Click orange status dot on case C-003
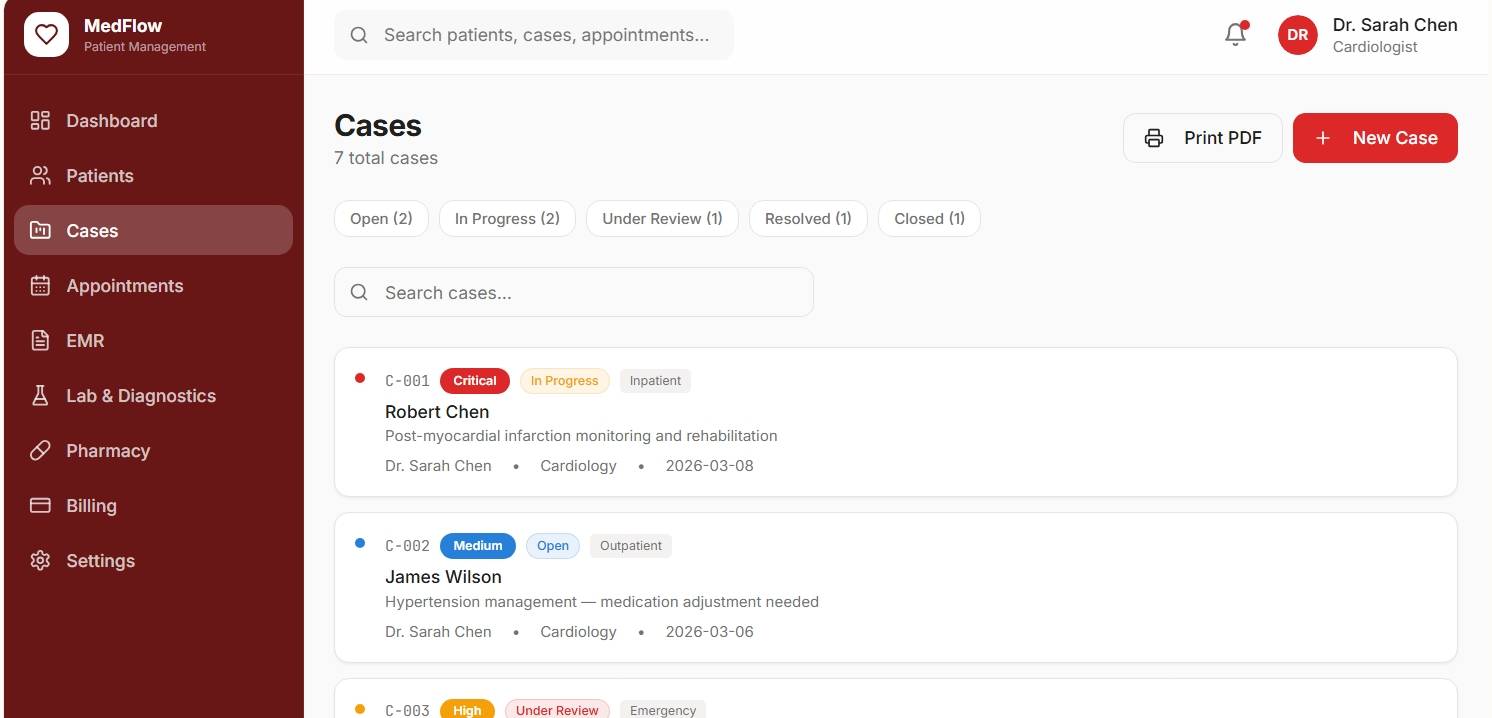 tap(360, 709)
